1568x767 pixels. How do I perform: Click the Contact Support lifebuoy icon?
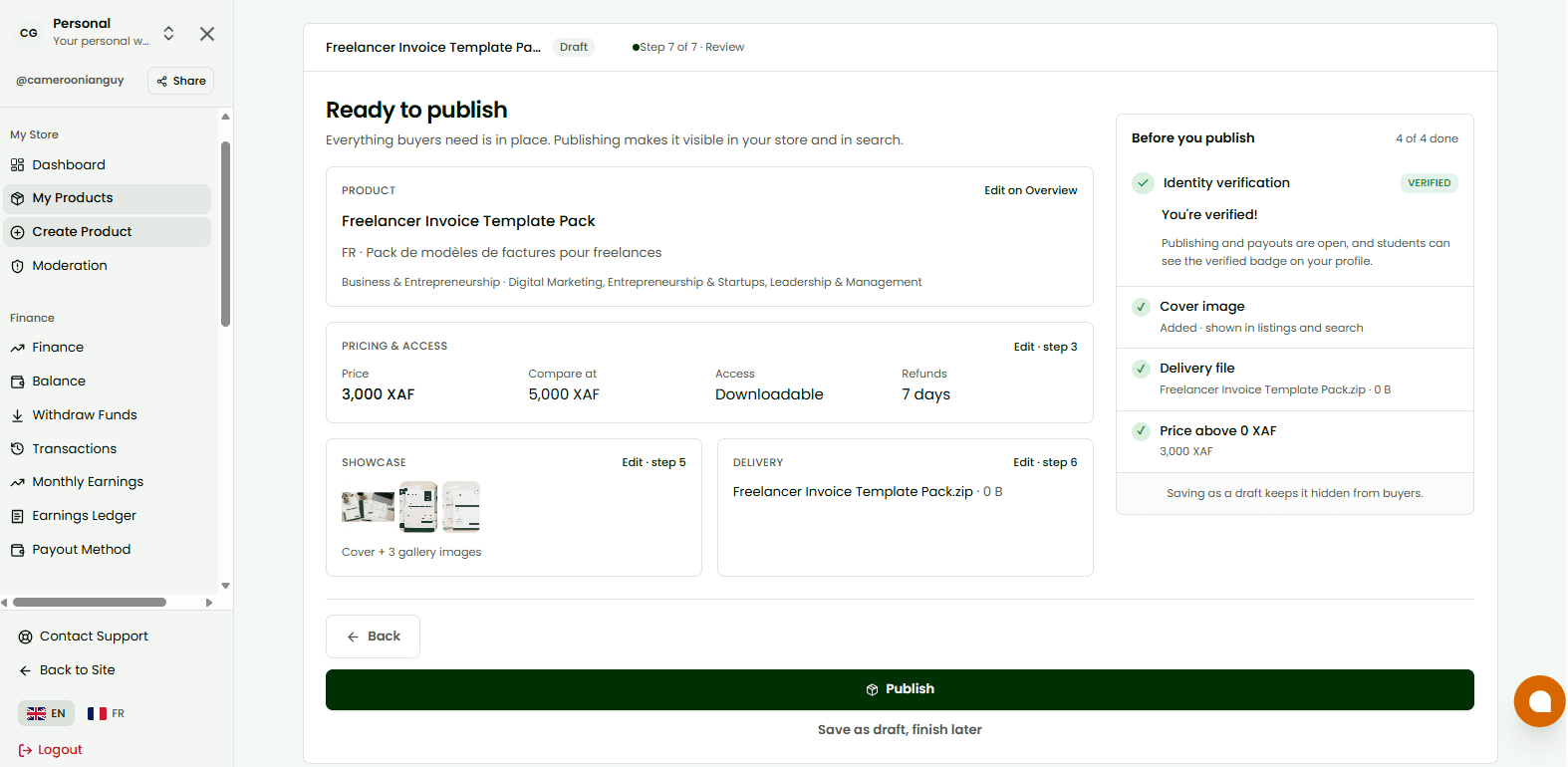coord(26,637)
